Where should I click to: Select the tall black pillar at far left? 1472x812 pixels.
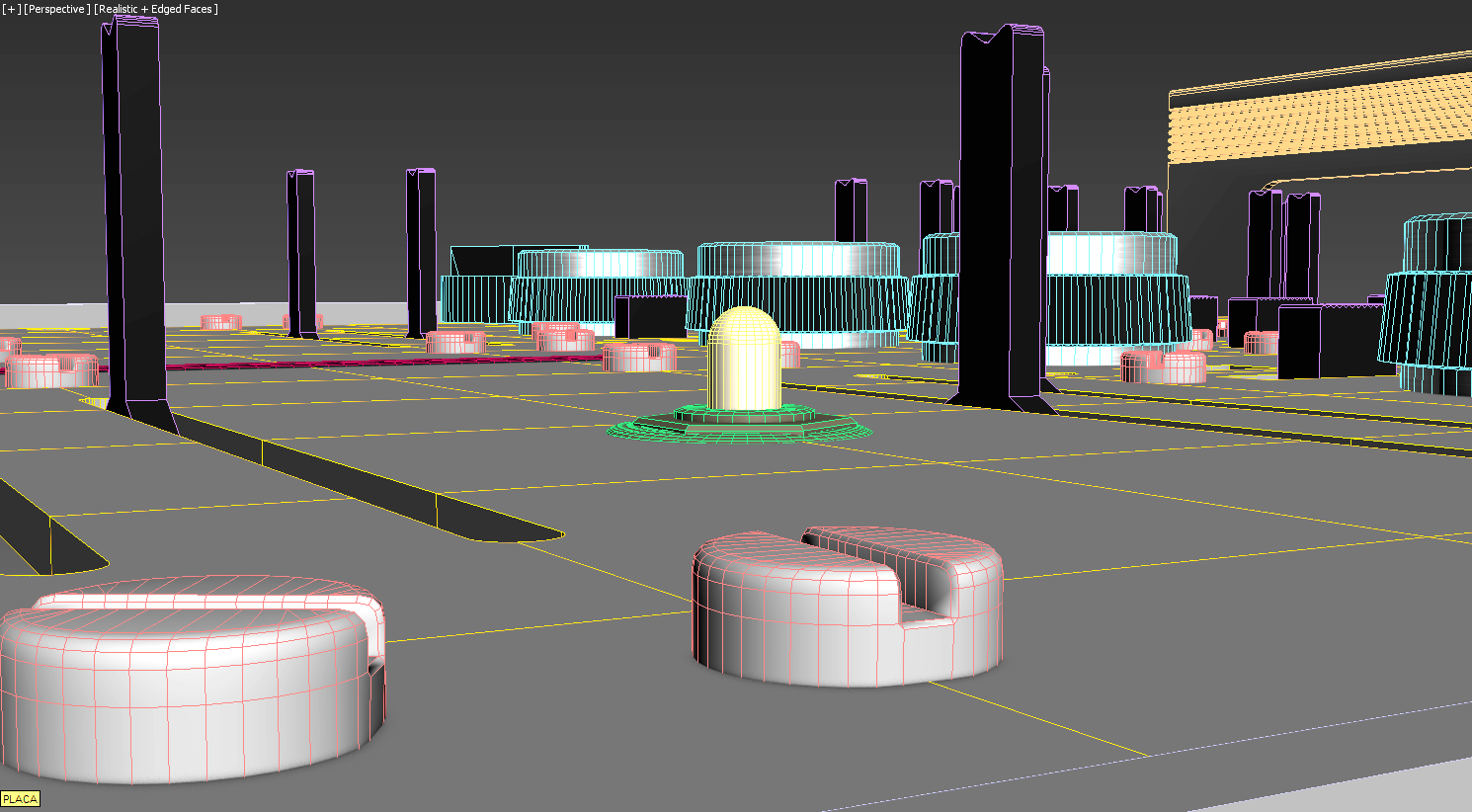click(x=132, y=217)
